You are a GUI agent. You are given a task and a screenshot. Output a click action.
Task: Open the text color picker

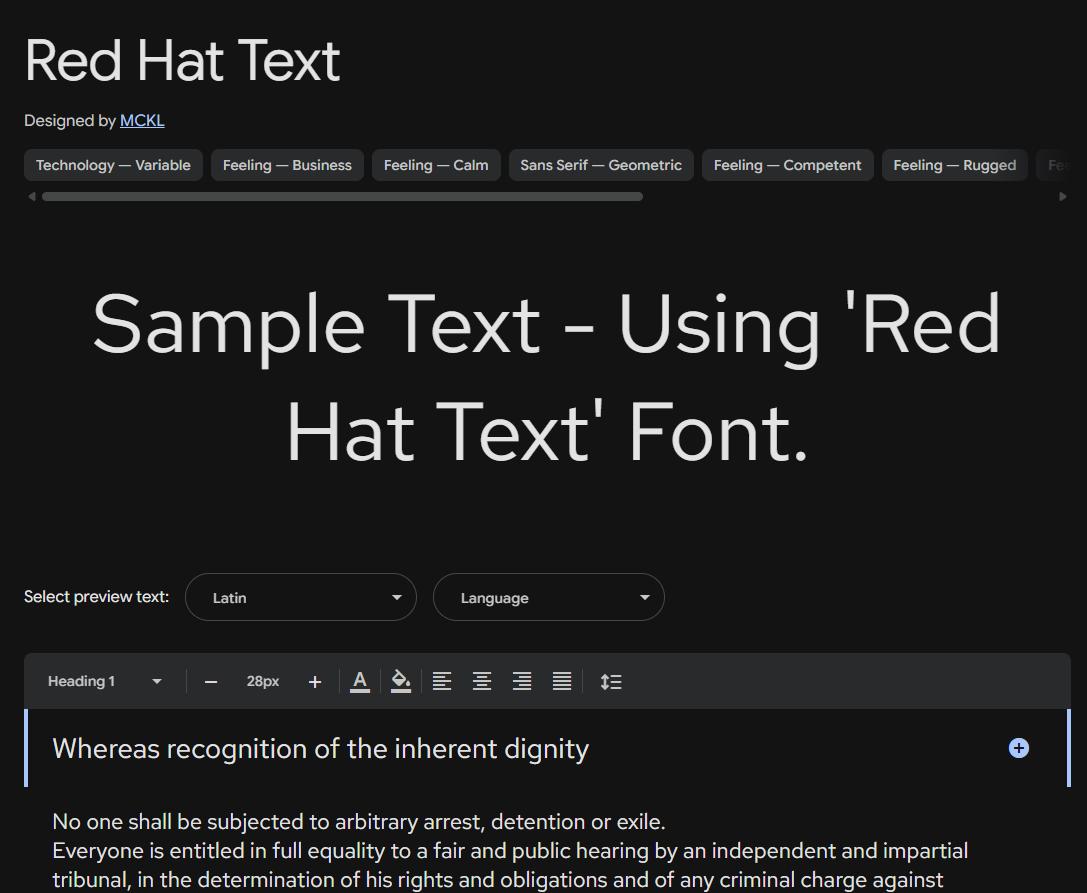click(360, 682)
